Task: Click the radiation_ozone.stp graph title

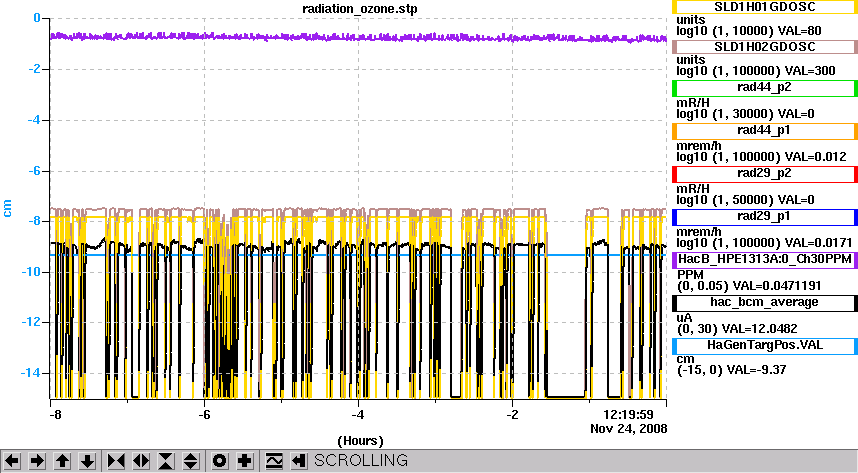Action: click(360, 9)
